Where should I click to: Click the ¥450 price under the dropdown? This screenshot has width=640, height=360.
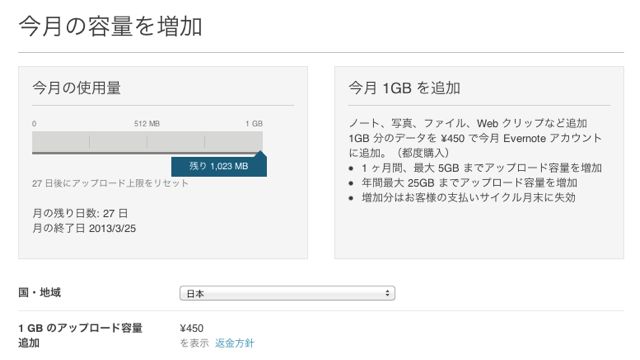[x=191, y=328]
